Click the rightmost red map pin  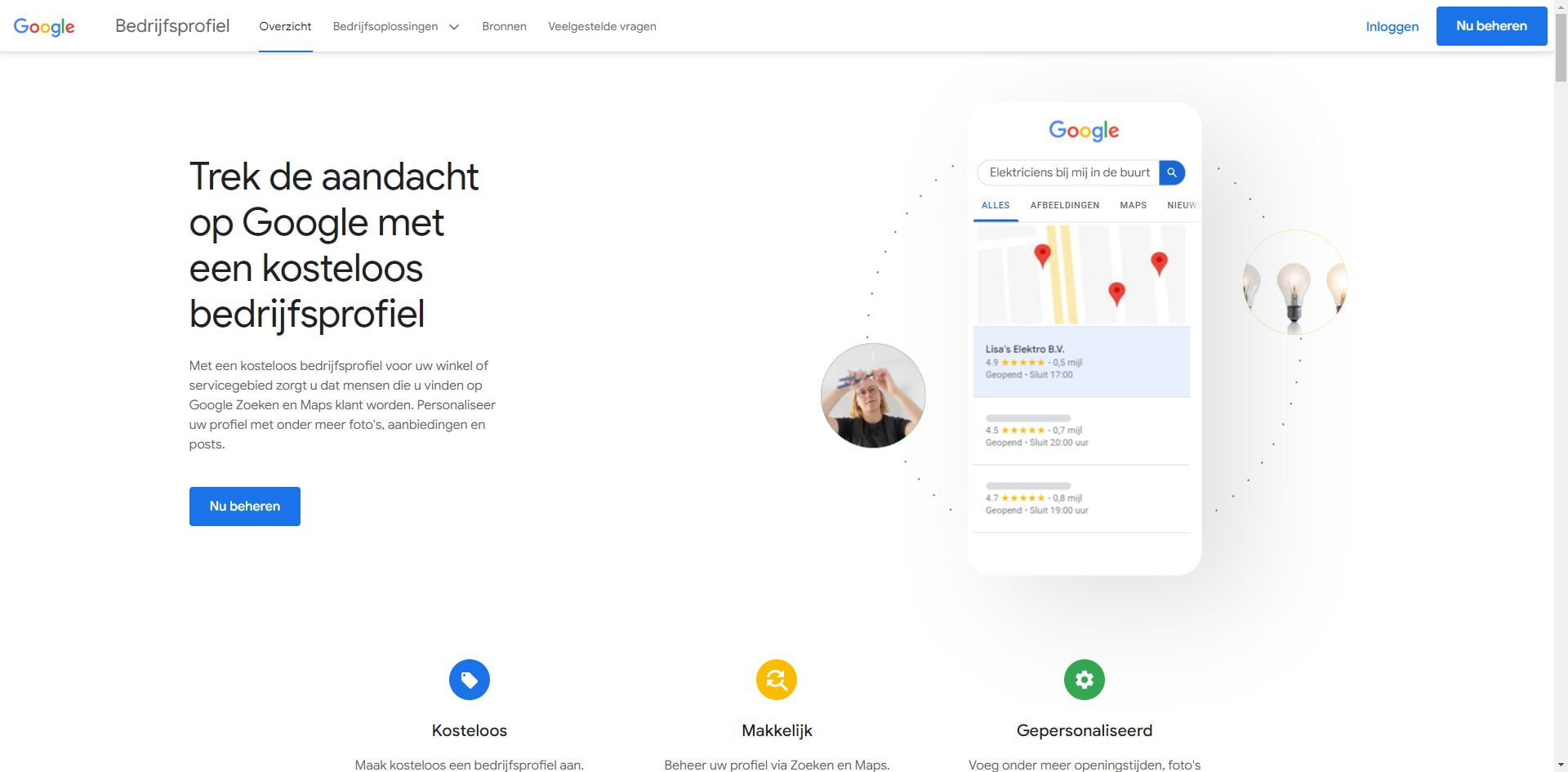click(x=1159, y=262)
